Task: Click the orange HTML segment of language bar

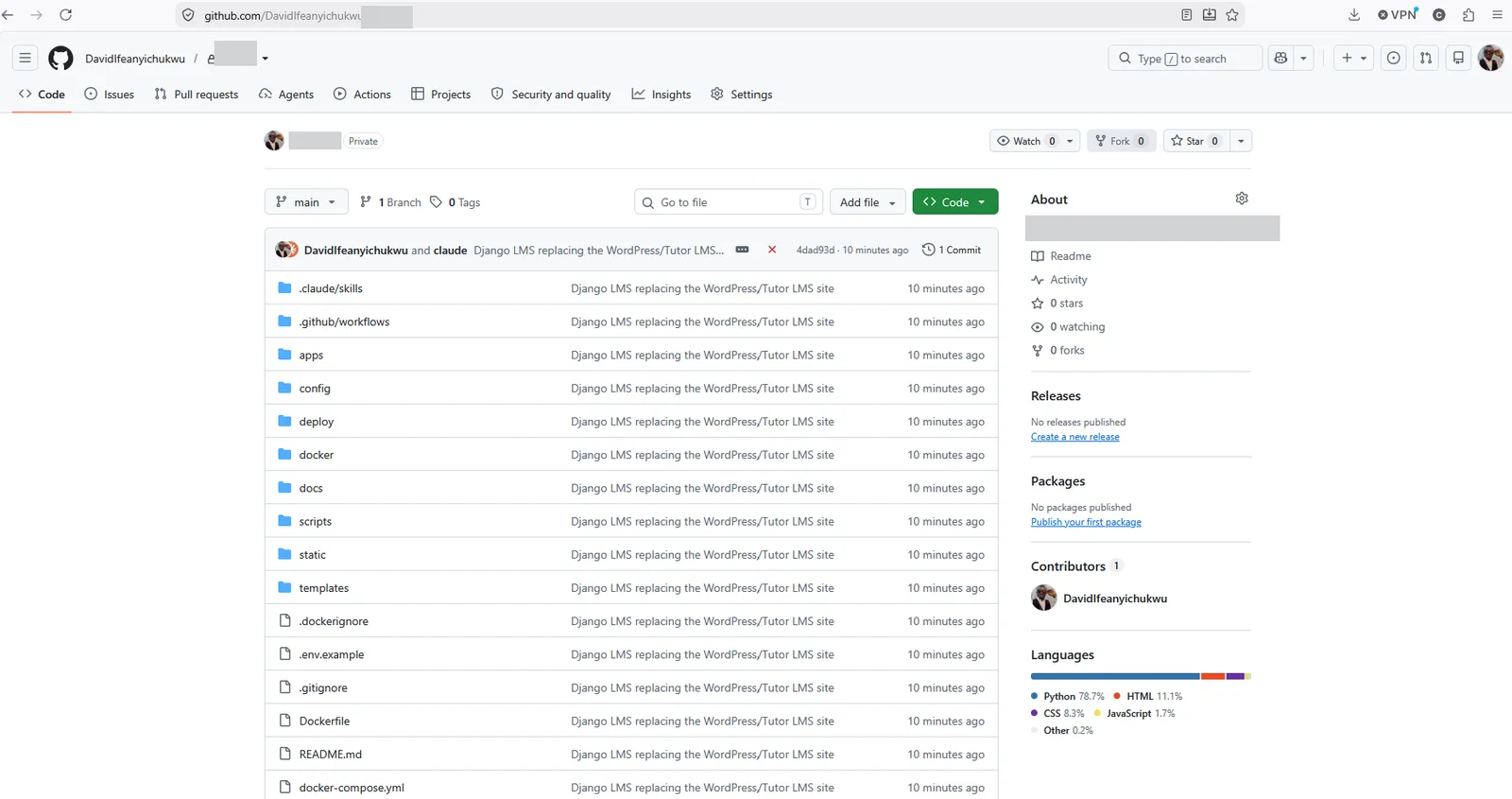Action: tap(1213, 676)
